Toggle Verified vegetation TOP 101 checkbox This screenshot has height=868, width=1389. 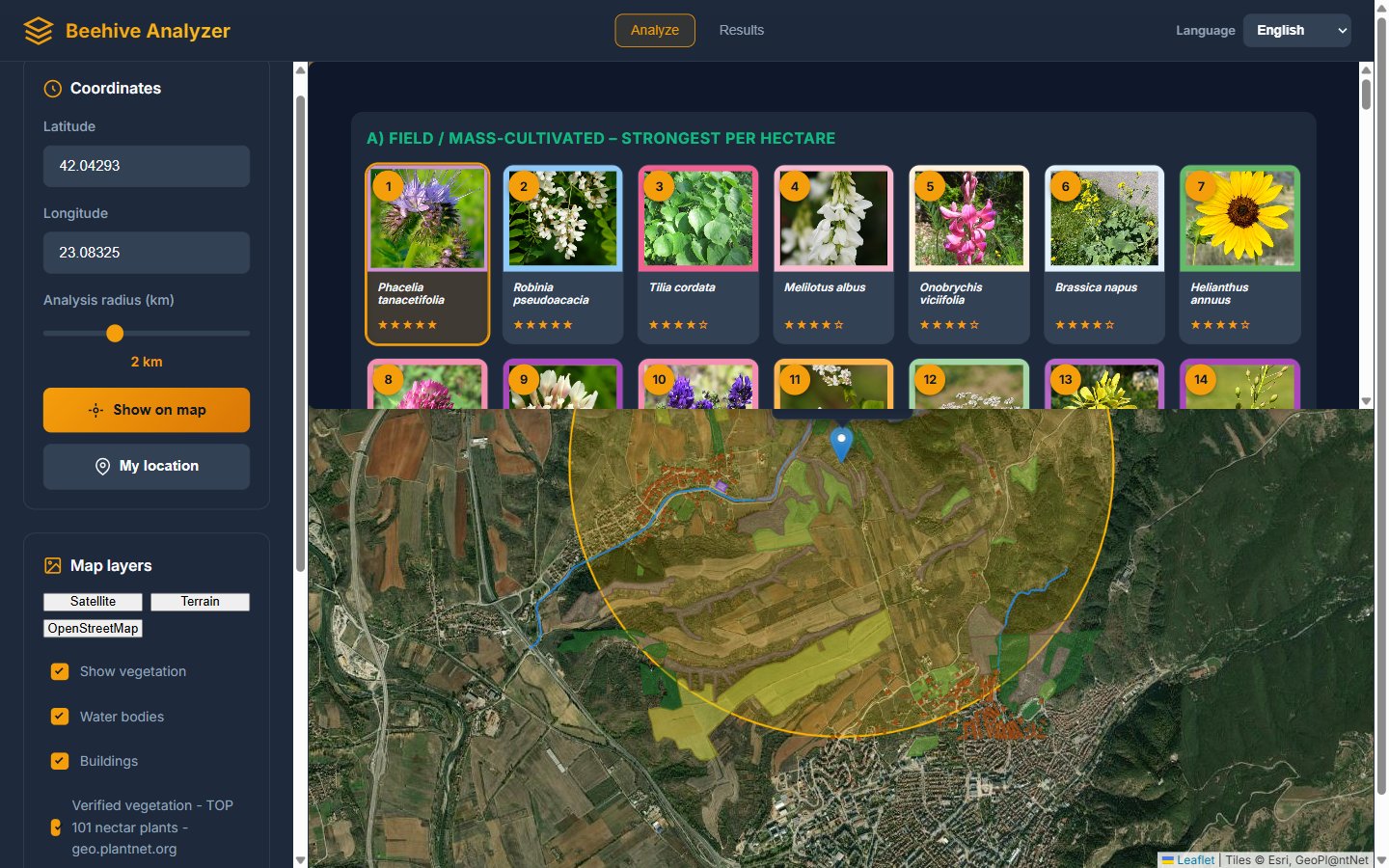coord(56,827)
